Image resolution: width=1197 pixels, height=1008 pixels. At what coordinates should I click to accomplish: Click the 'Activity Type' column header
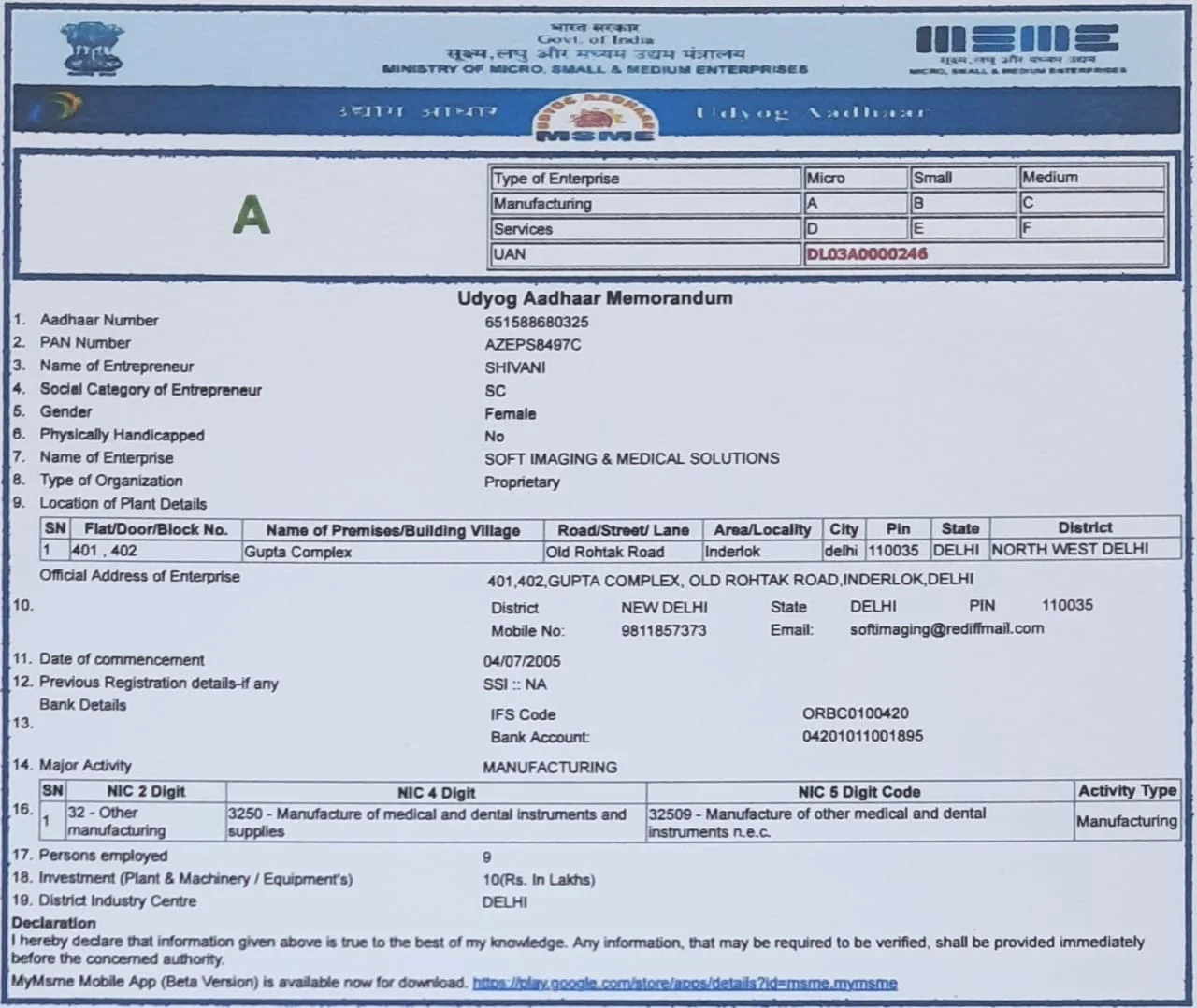[x=1127, y=791]
